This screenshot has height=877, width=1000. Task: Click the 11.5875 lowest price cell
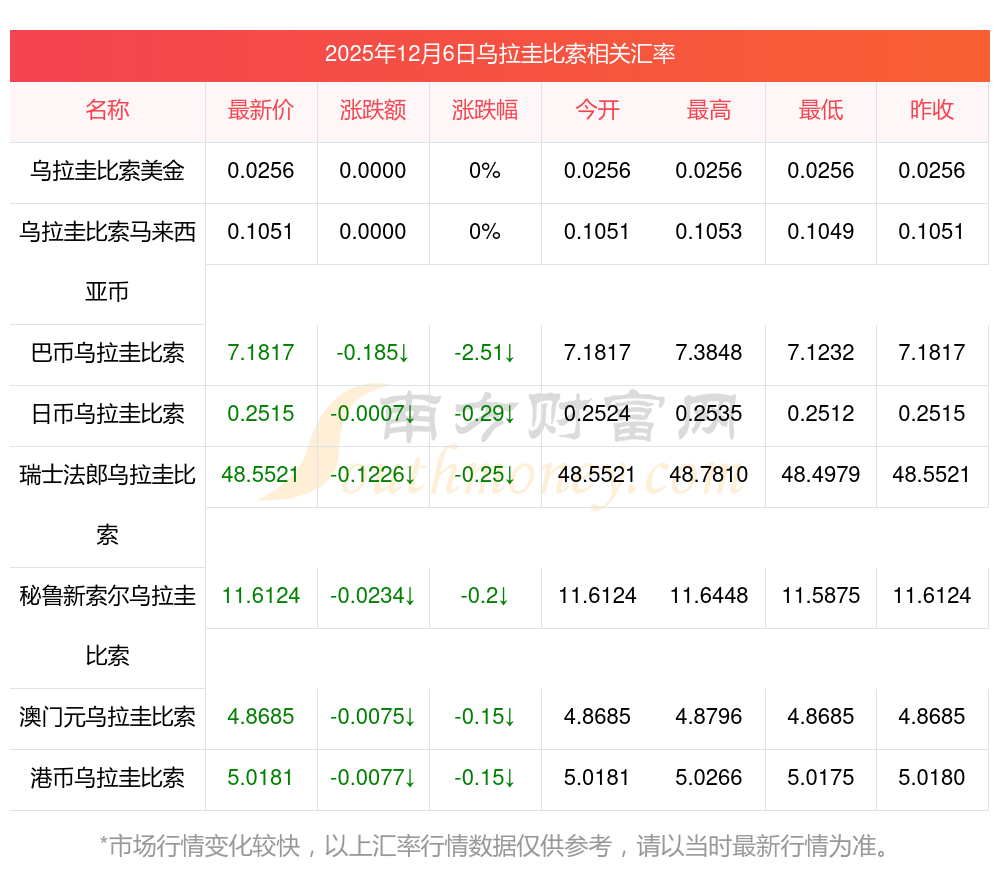pyautogui.click(x=821, y=596)
